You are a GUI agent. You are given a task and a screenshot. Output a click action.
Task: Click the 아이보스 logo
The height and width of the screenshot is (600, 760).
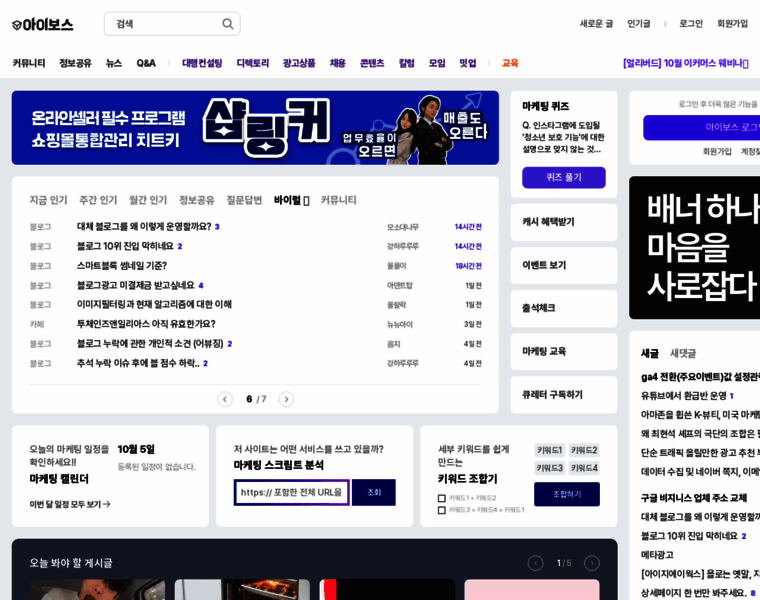point(43,24)
